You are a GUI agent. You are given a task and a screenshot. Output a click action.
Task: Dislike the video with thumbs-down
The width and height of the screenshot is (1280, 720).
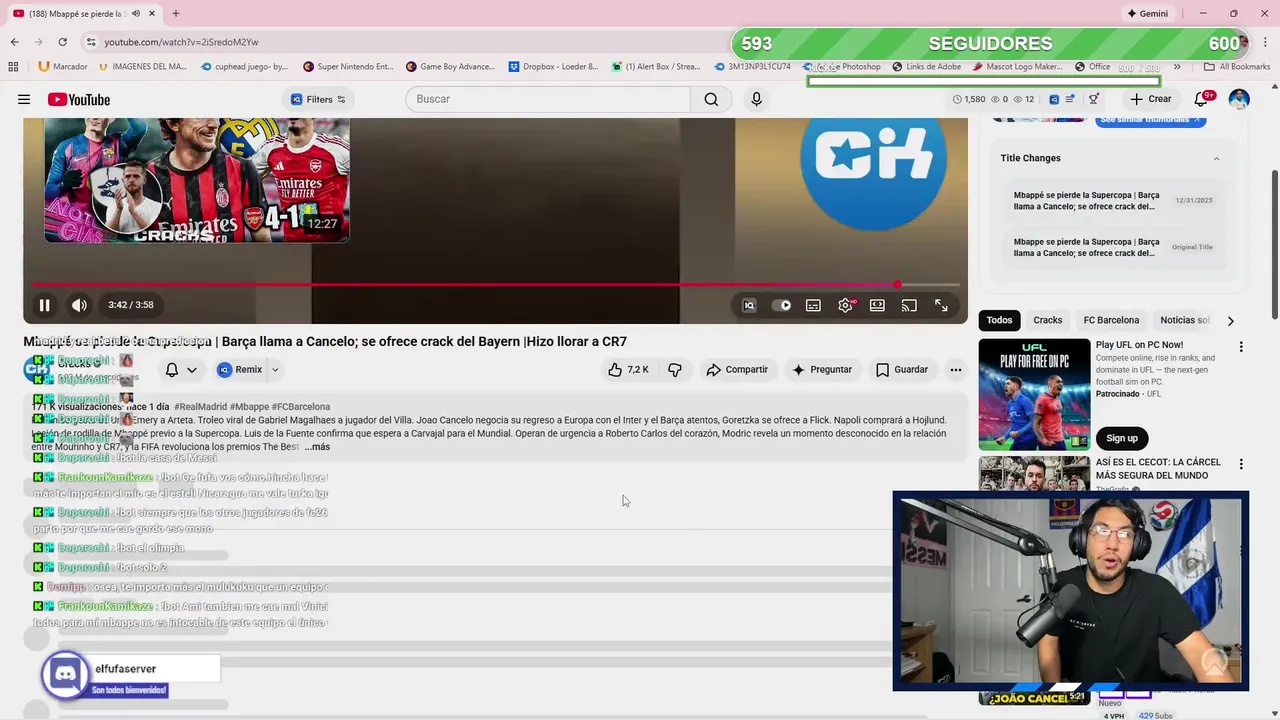coord(675,370)
